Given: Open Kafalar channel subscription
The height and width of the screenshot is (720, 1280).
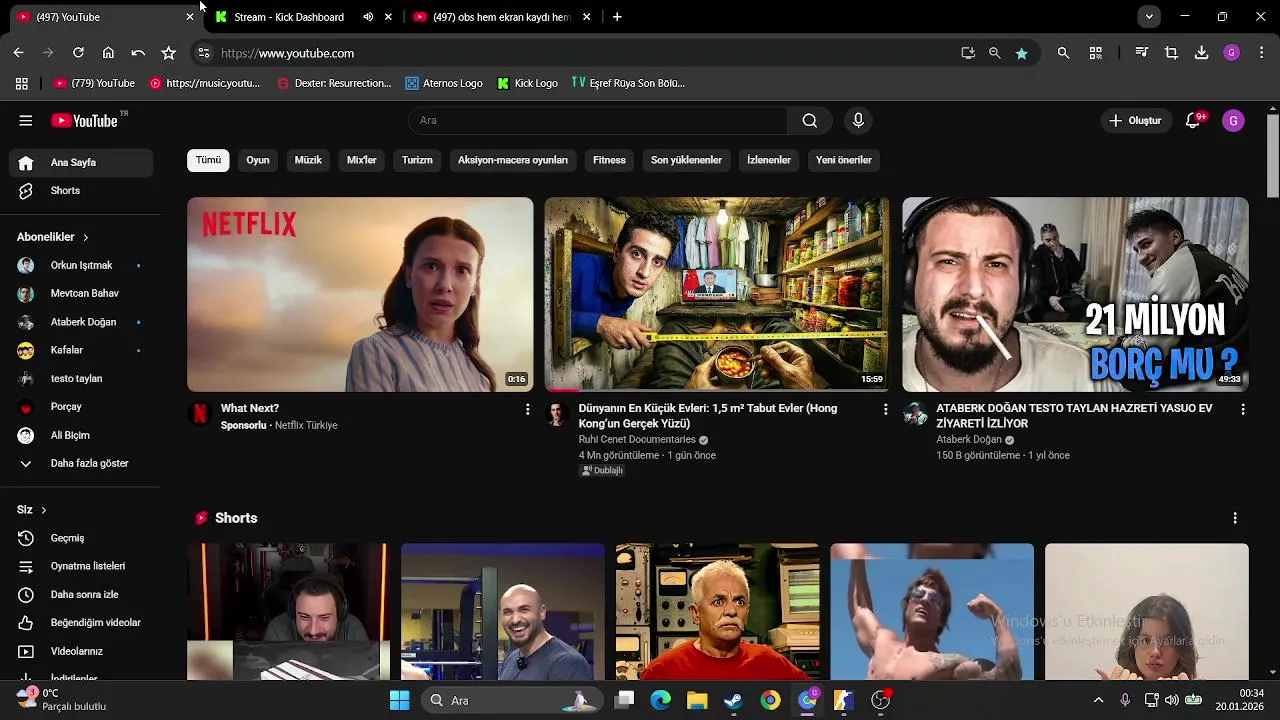Looking at the screenshot, I should 81,351.
